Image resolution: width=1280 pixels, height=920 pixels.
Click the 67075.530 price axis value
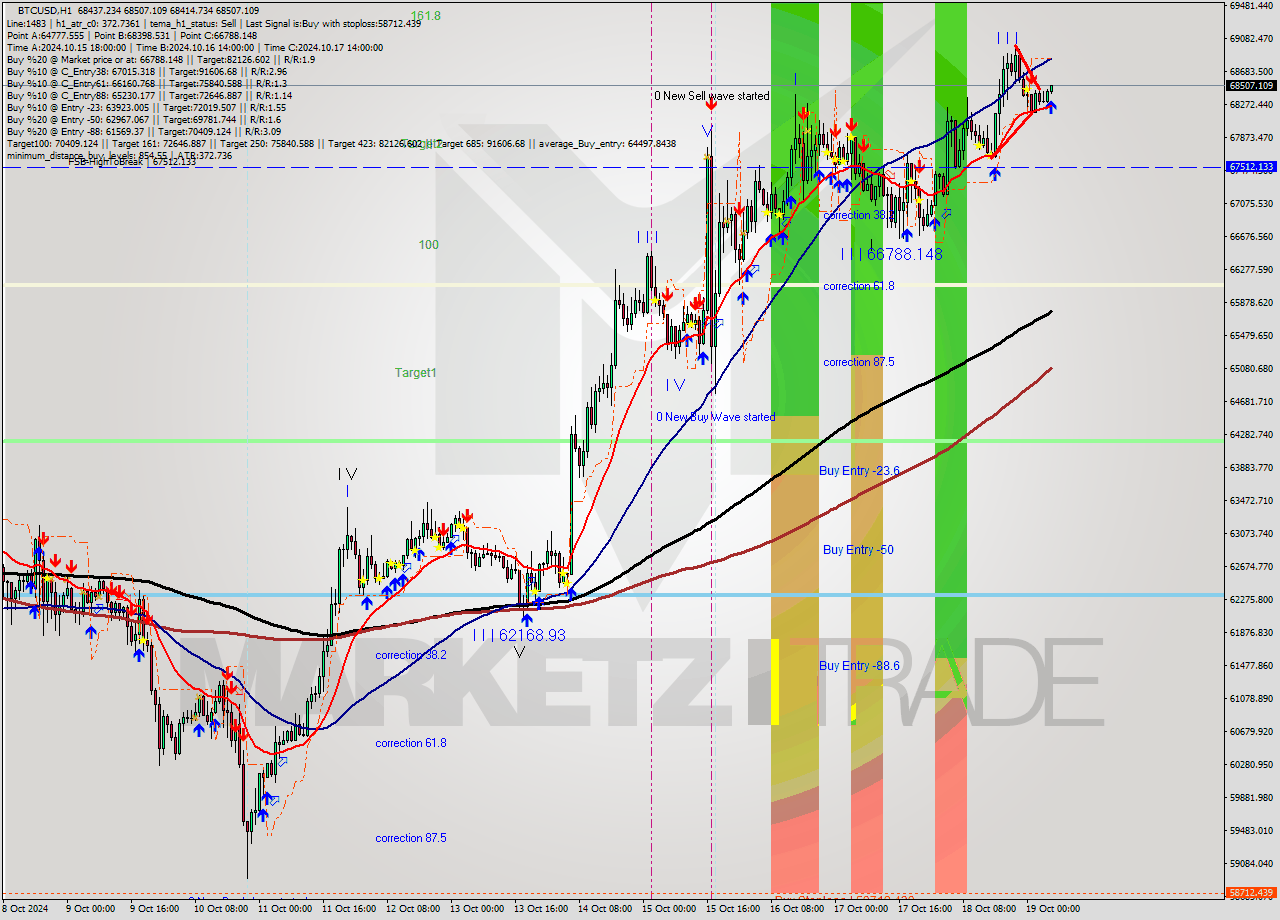(1250, 203)
